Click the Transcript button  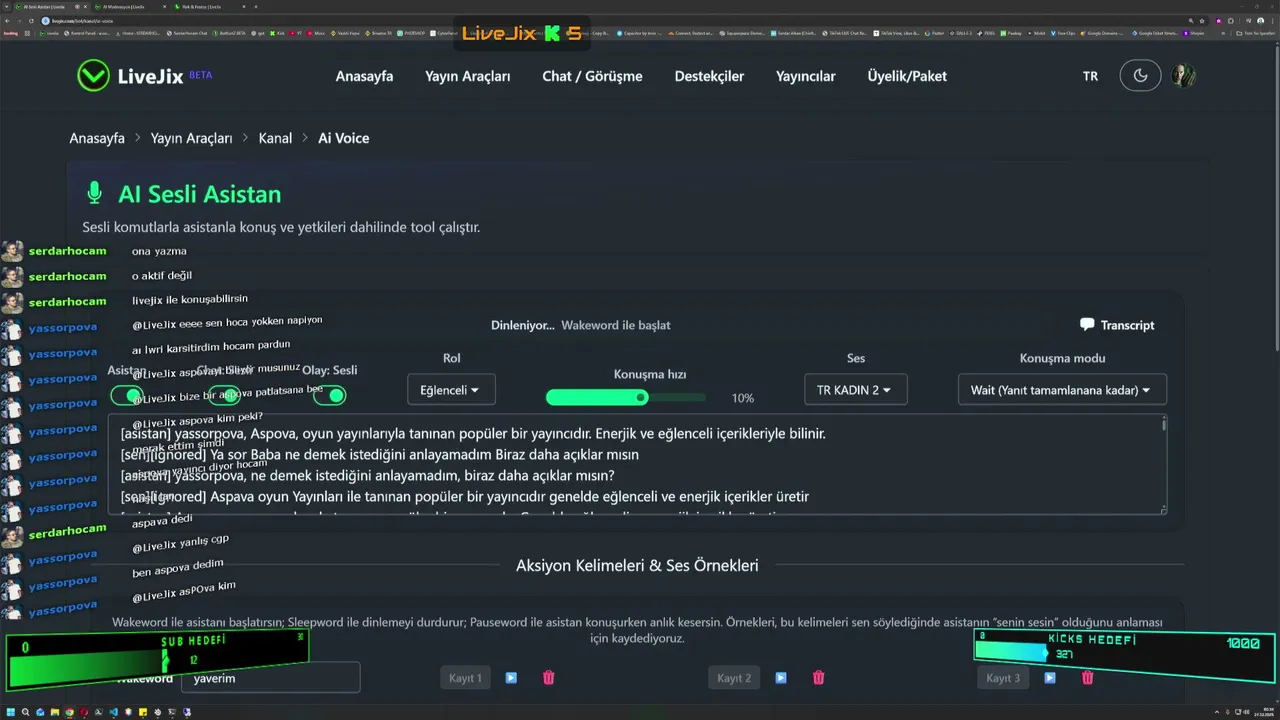tap(1117, 325)
